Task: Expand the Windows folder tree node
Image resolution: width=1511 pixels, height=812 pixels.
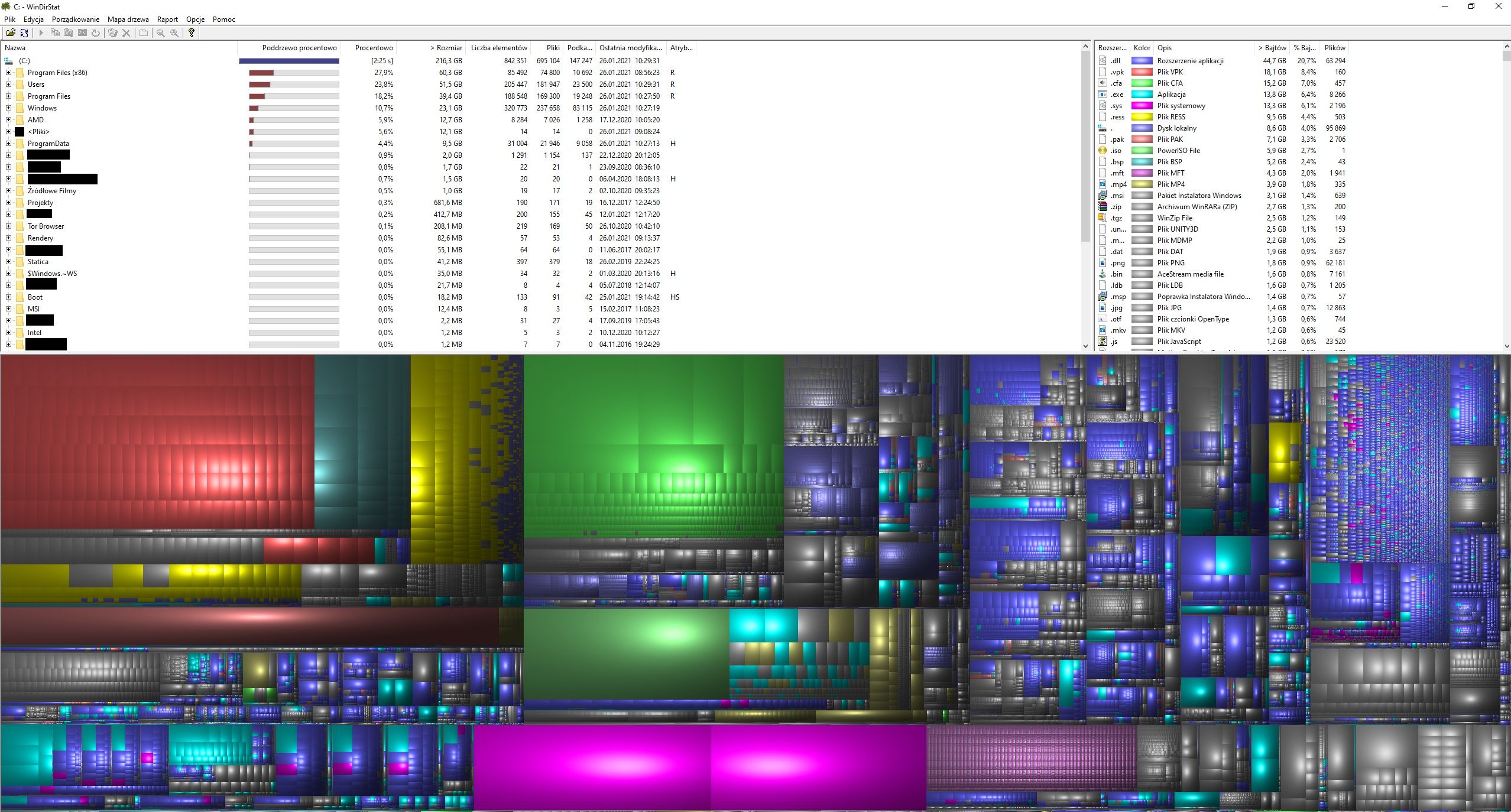Action: [x=8, y=108]
